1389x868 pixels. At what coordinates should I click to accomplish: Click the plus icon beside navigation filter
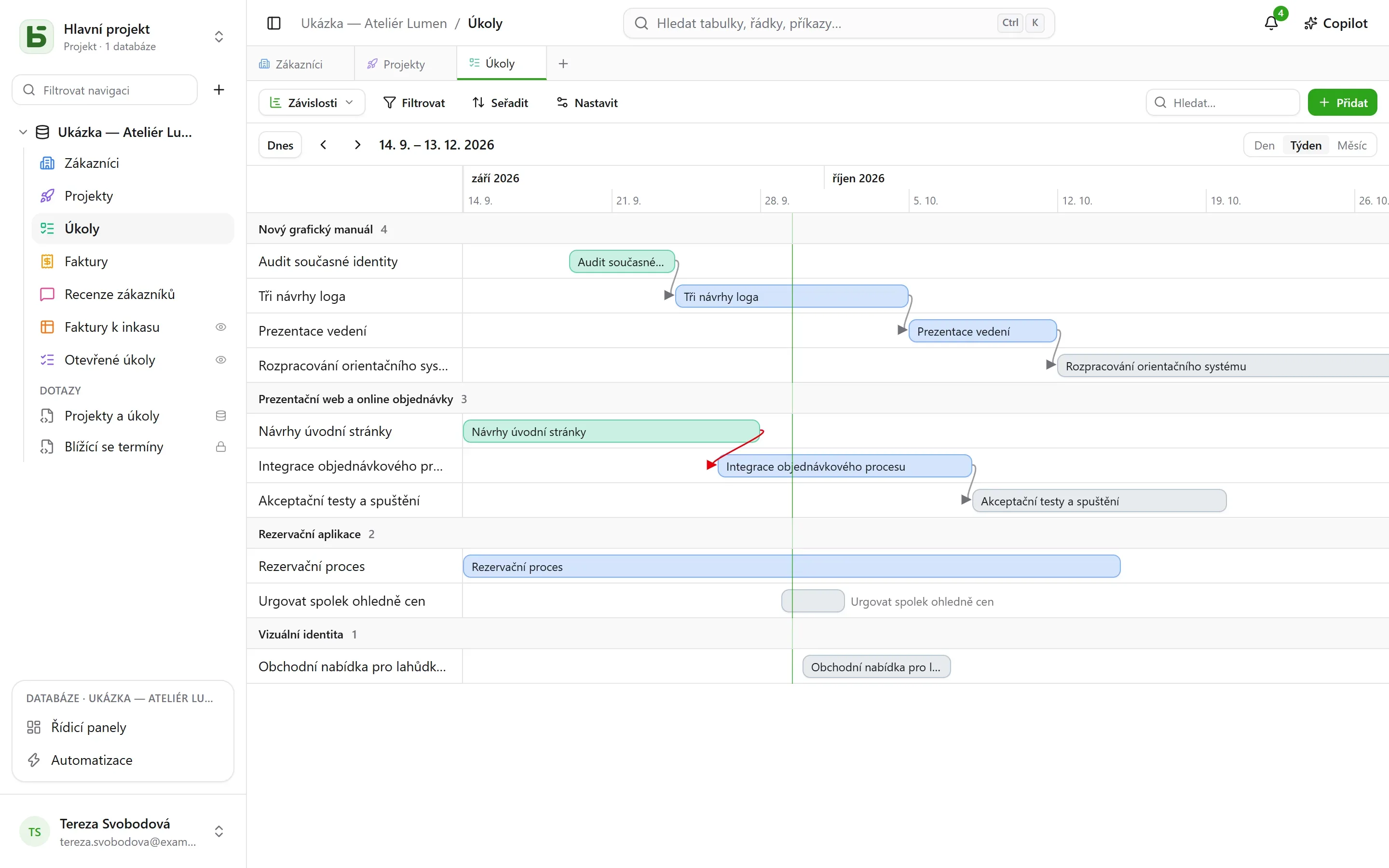click(x=218, y=90)
